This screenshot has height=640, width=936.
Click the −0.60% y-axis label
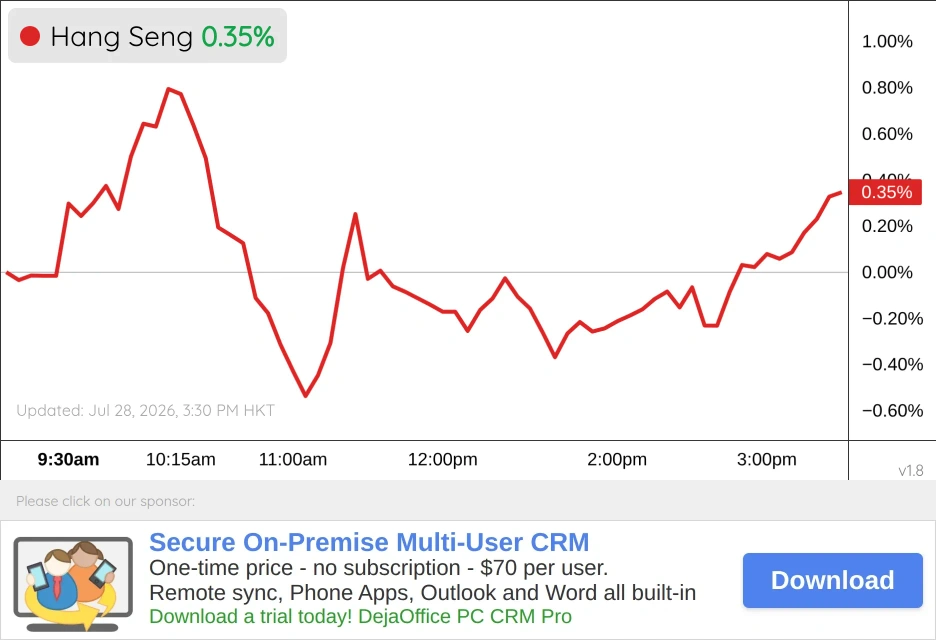[x=892, y=411]
